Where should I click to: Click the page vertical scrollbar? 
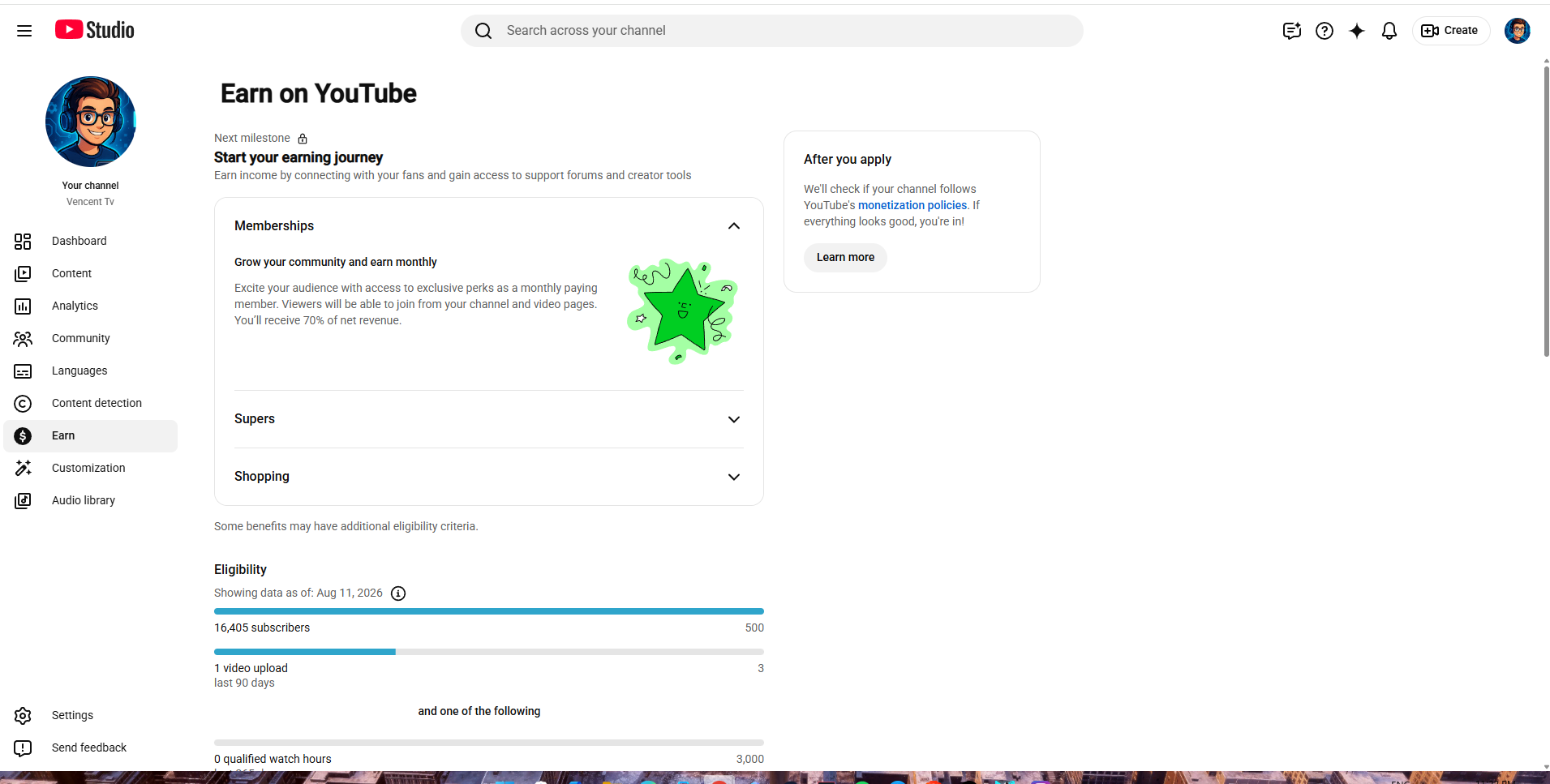[1546, 211]
